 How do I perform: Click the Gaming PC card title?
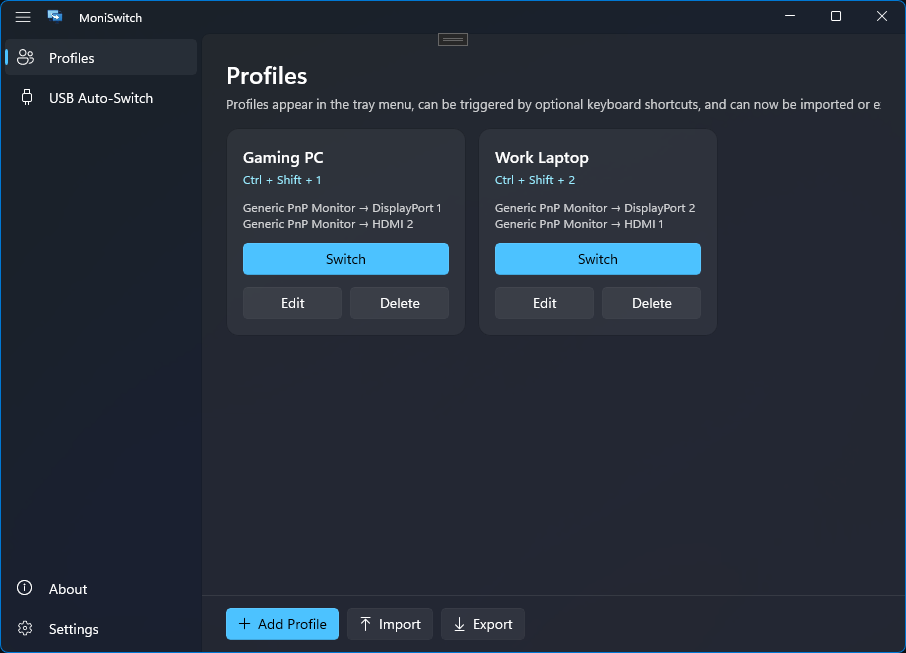tap(283, 158)
